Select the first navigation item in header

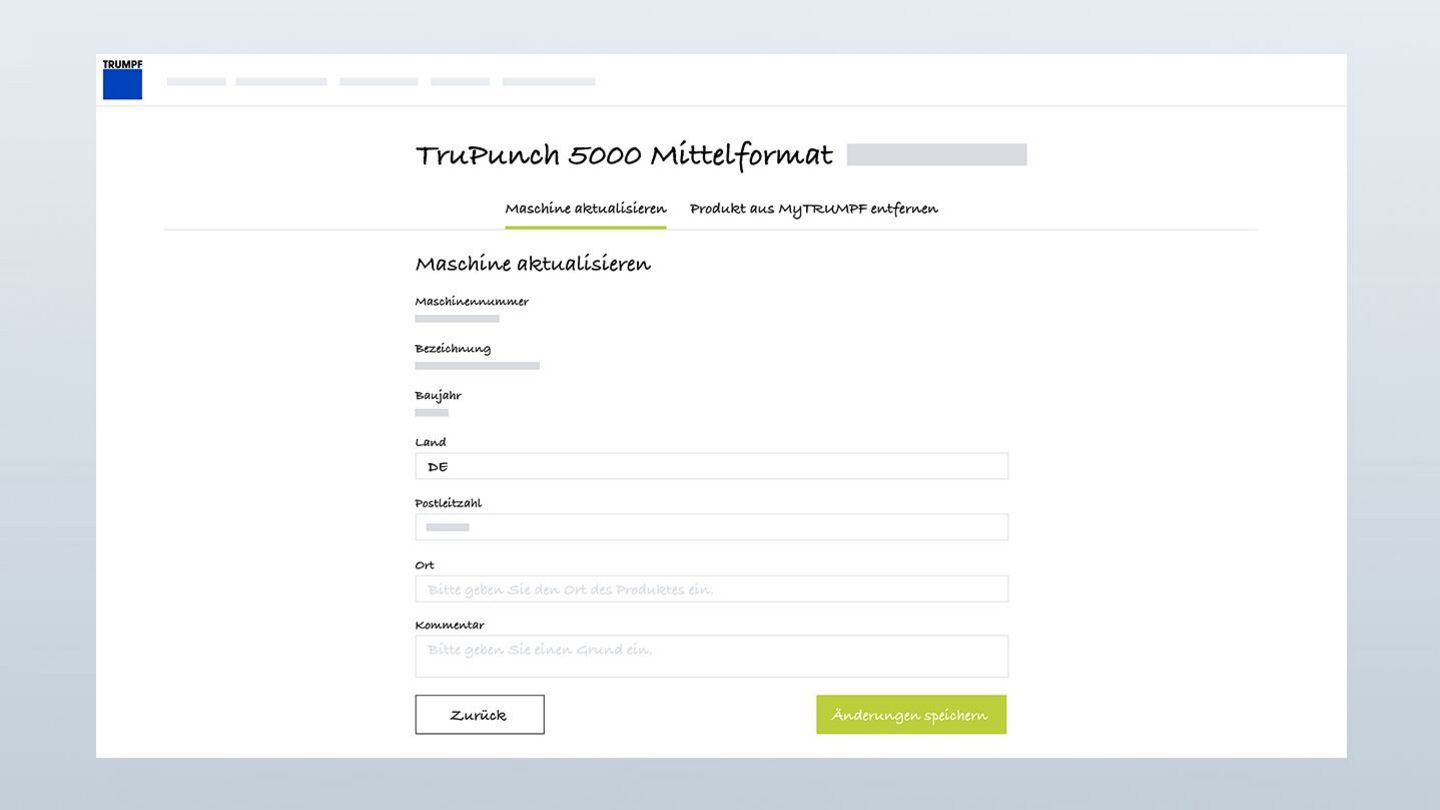coord(195,81)
